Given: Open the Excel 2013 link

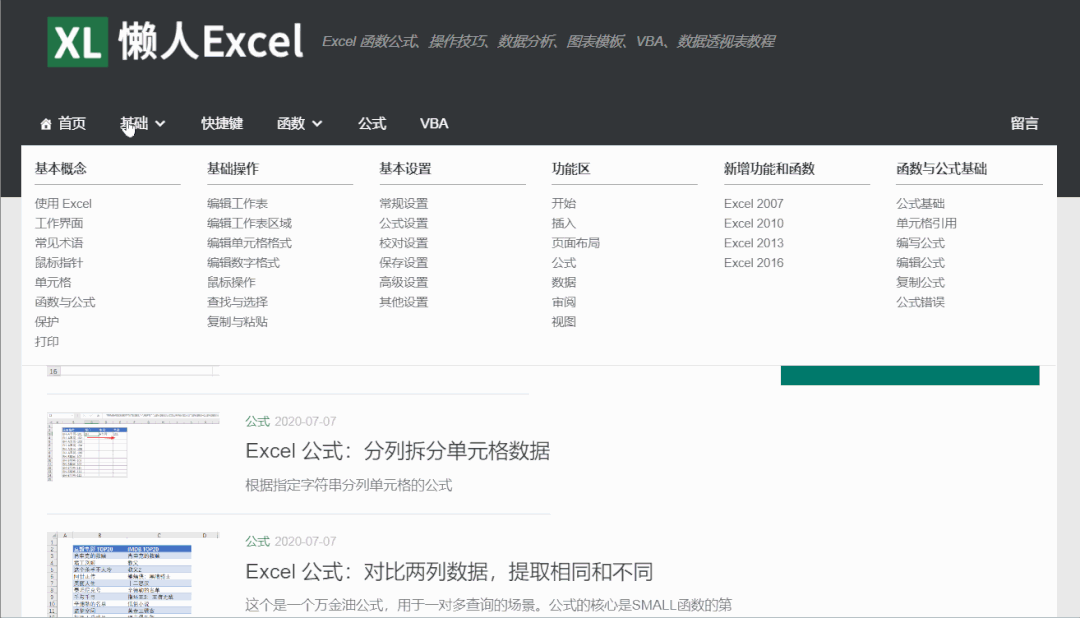Looking at the screenshot, I should pyautogui.click(x=754, y=243).
